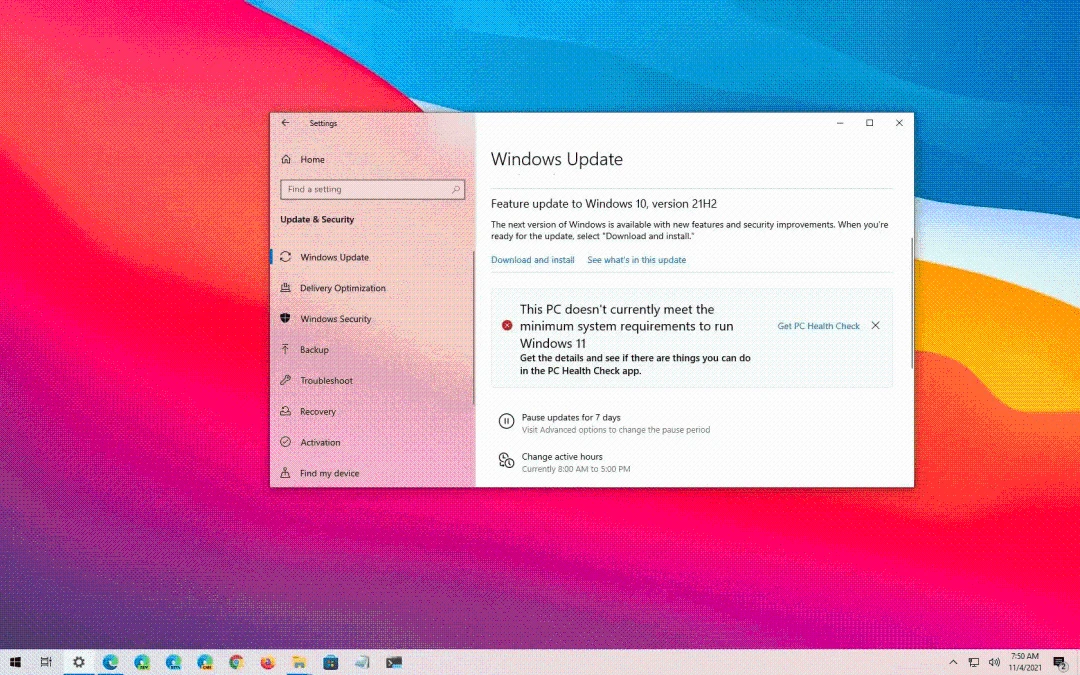1080x675 pixels.
Task: Click the Backup upward arrow icon
Action: pos(285,349)
